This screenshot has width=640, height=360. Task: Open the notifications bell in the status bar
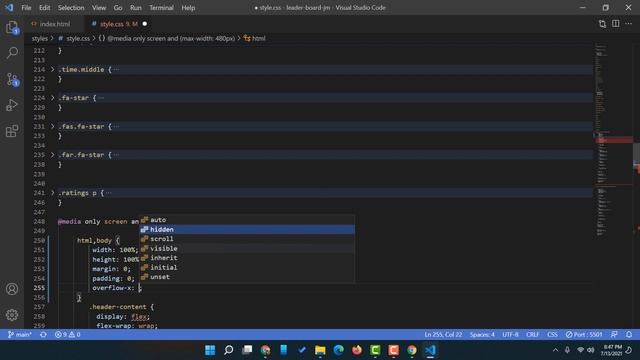(x=629, y=334)
